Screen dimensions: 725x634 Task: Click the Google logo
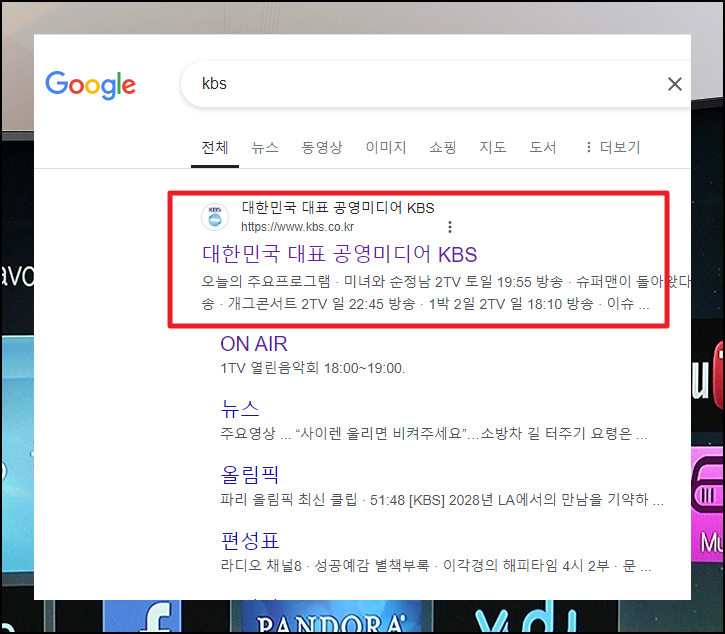(91, 85)
